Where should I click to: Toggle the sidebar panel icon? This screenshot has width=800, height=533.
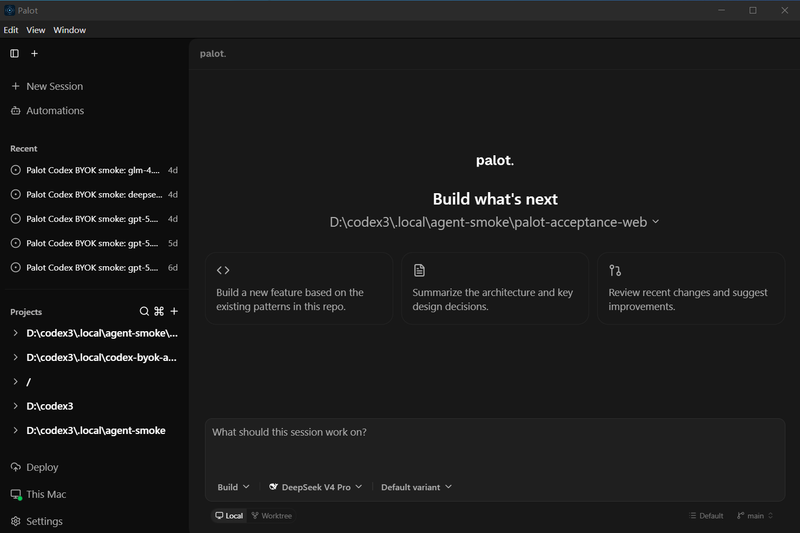[14, 54]
